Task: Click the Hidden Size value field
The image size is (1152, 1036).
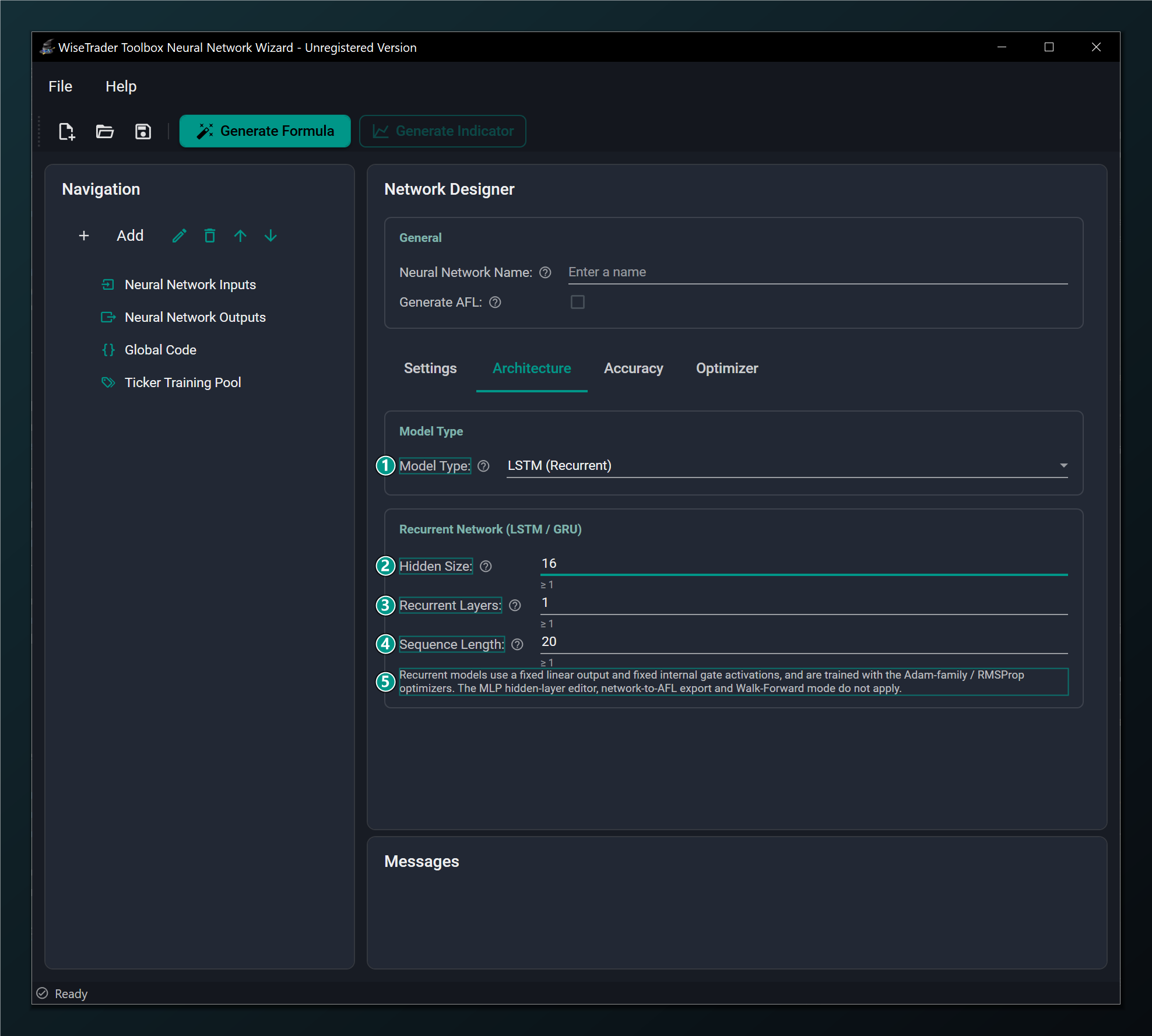Action: (804, 564)
